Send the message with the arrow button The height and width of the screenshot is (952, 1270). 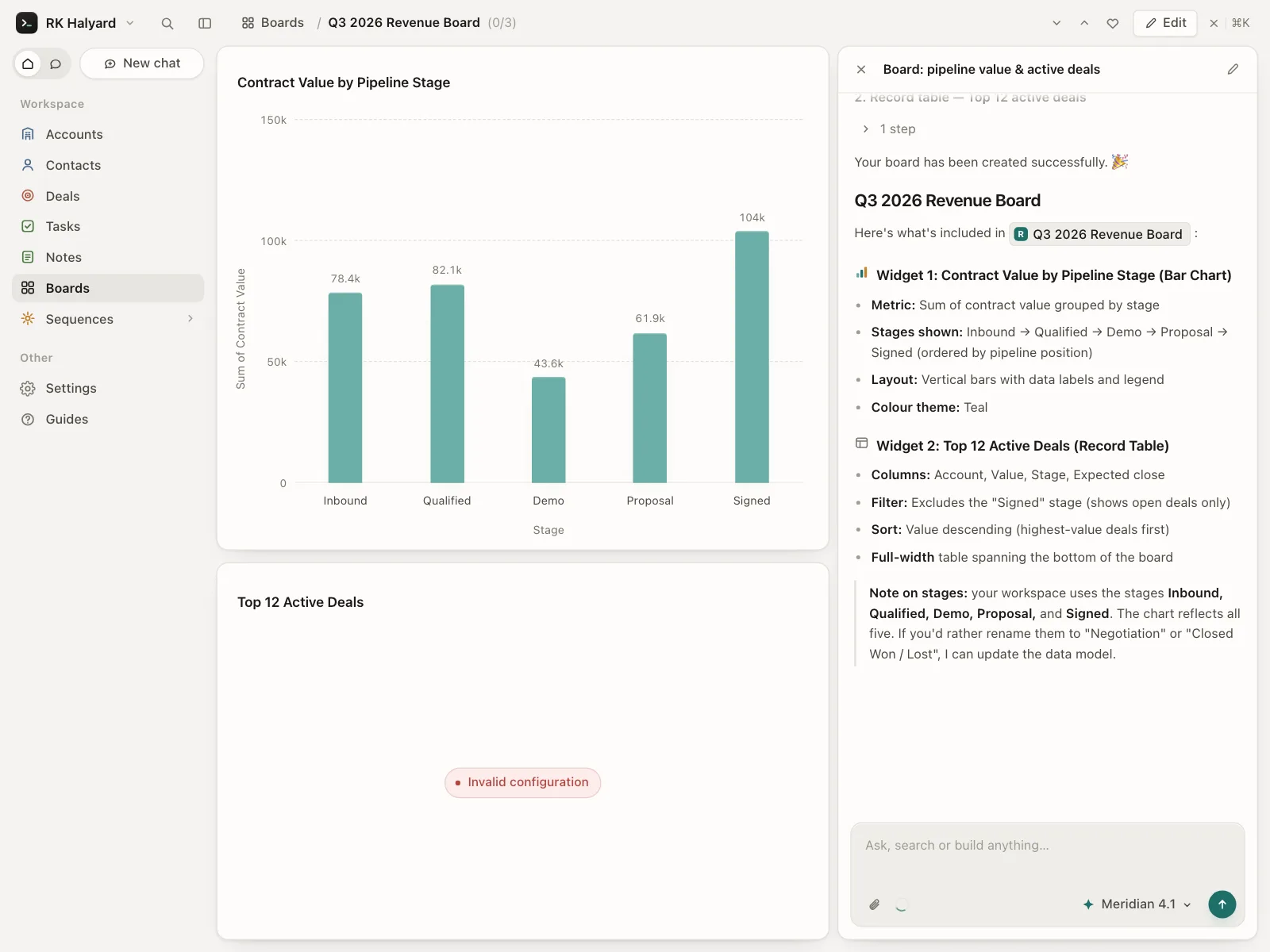coord(1222,904)
